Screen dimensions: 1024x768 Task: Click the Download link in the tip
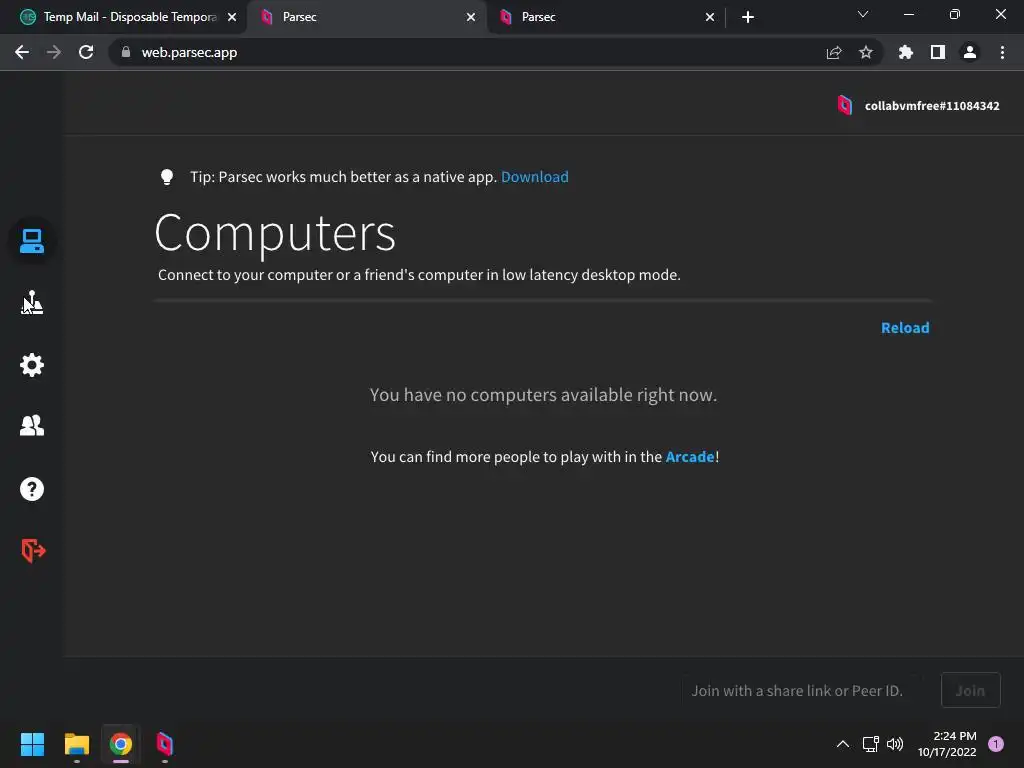534,177
